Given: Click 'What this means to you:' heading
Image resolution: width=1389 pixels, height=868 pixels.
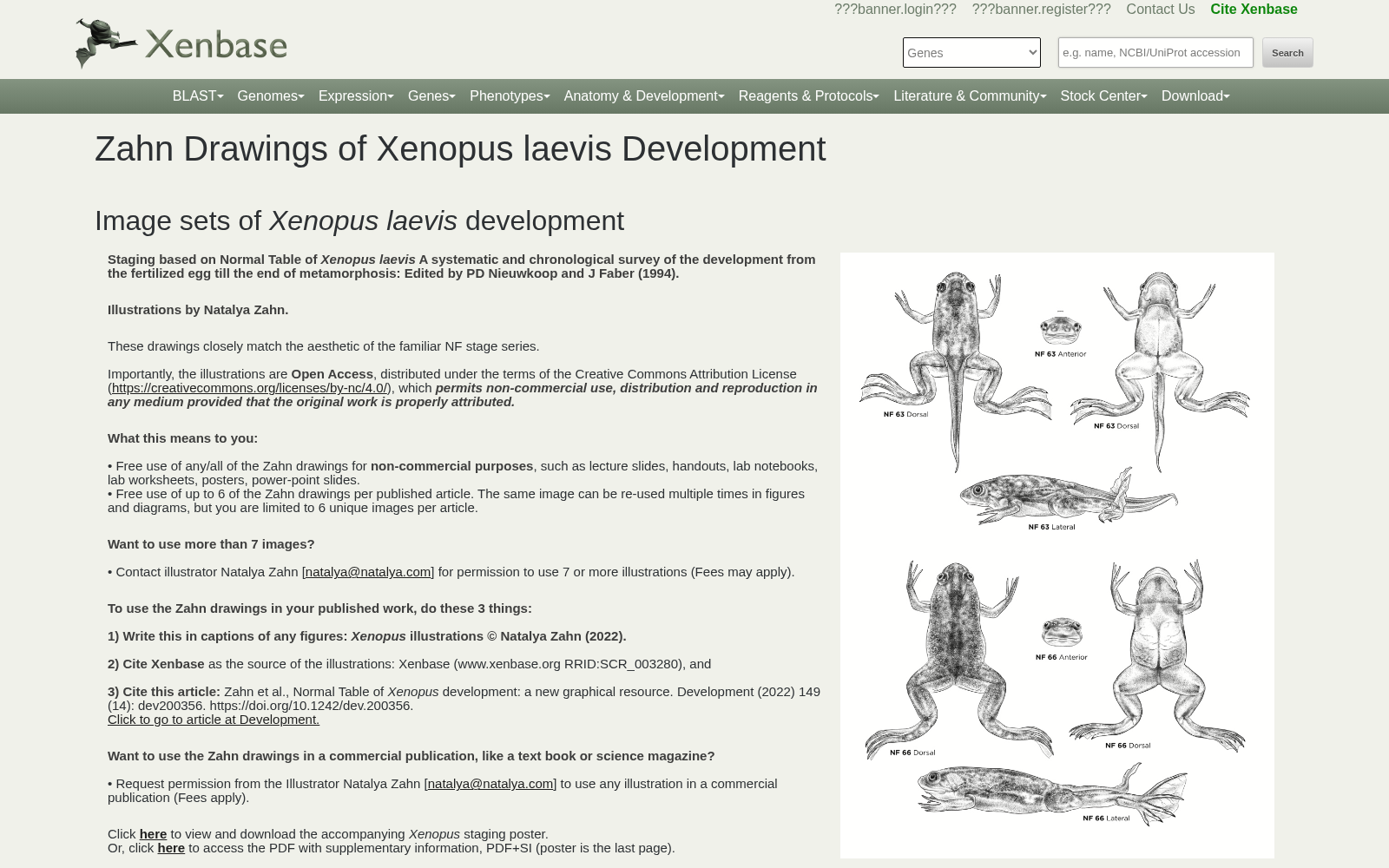Looking at the screenshot, I should pos(182,437).
